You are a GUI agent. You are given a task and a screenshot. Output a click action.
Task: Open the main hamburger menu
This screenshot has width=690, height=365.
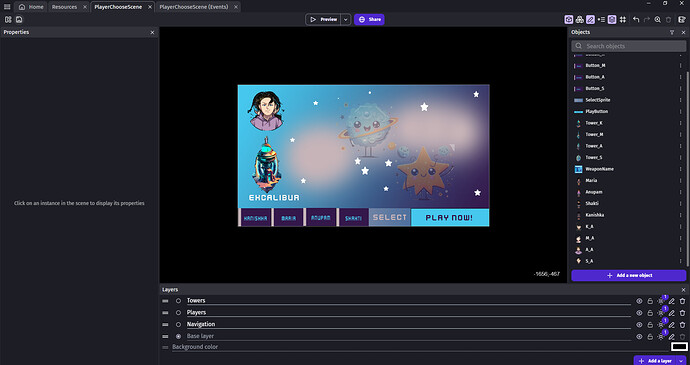pos(7,7)
